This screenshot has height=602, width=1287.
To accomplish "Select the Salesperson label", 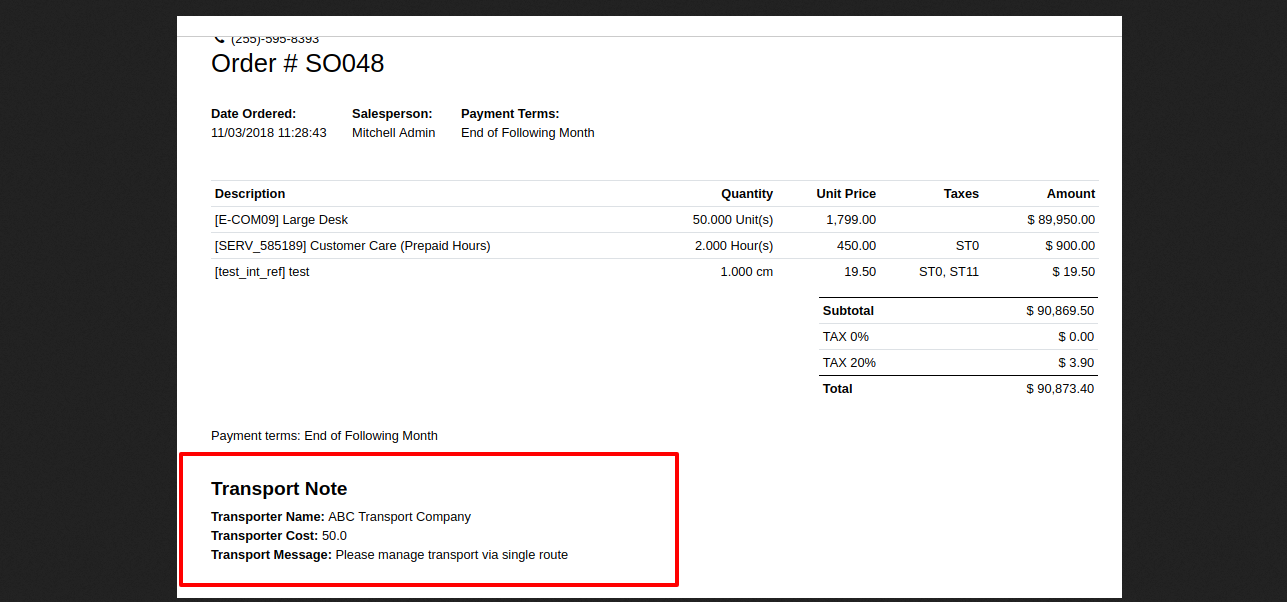I will (x=392, y=114).
